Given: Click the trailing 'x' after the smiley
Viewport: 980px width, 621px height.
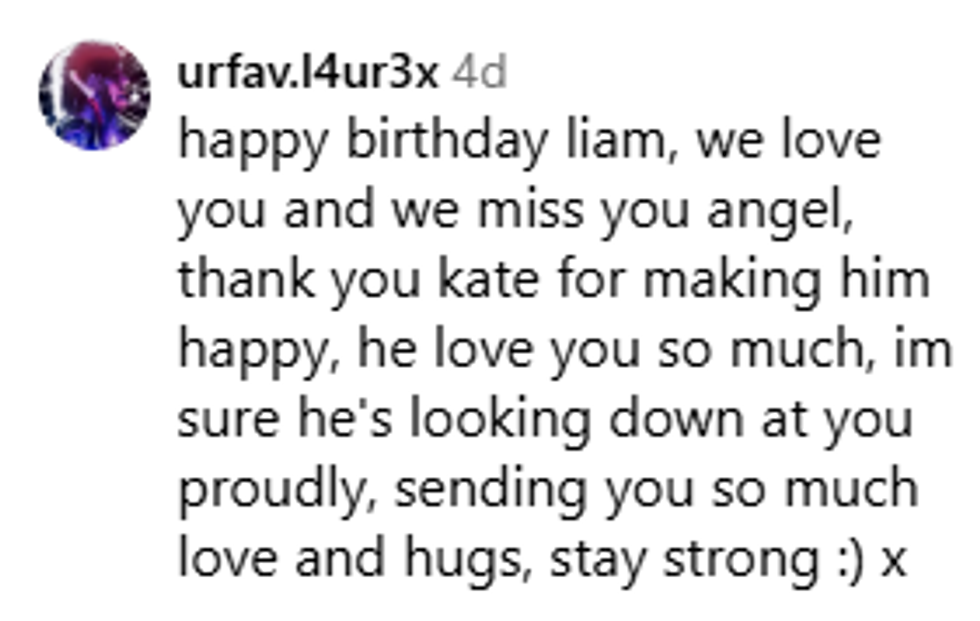Looking at the screenshot, I should (894, 562).
